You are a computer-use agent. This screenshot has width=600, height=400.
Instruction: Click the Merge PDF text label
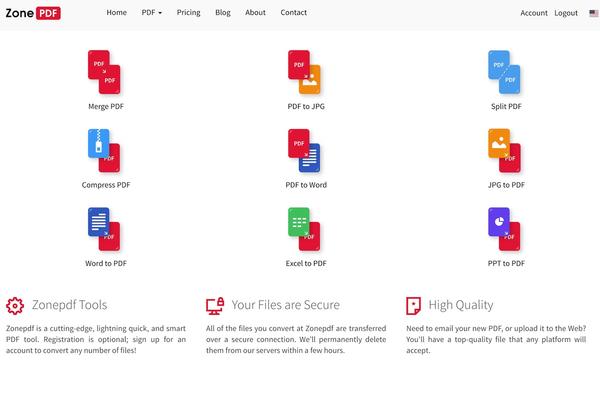pyautogui.click(x=106, y=106)
